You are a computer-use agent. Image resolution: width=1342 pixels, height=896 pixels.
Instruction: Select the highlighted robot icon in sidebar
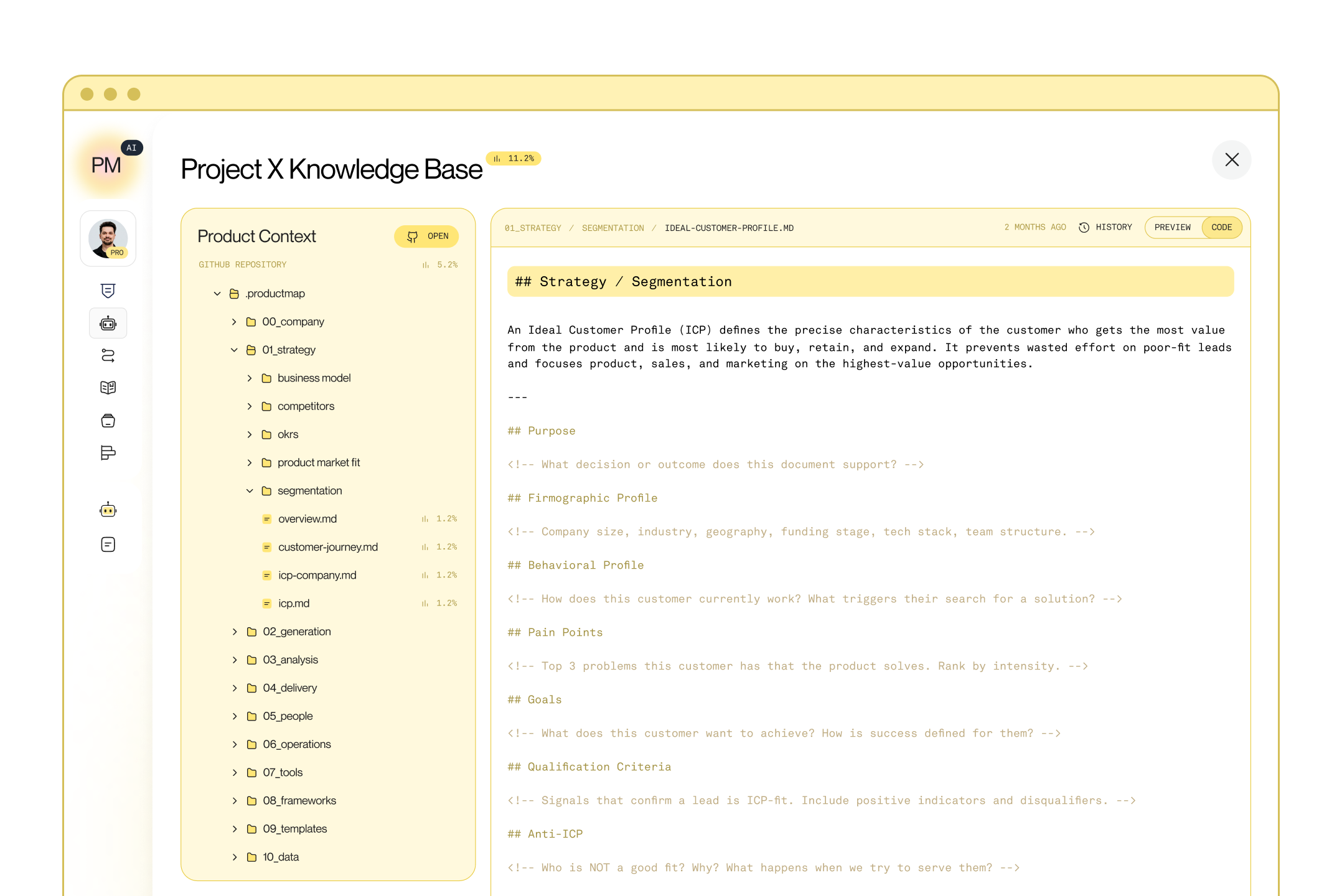coord(108,324)
